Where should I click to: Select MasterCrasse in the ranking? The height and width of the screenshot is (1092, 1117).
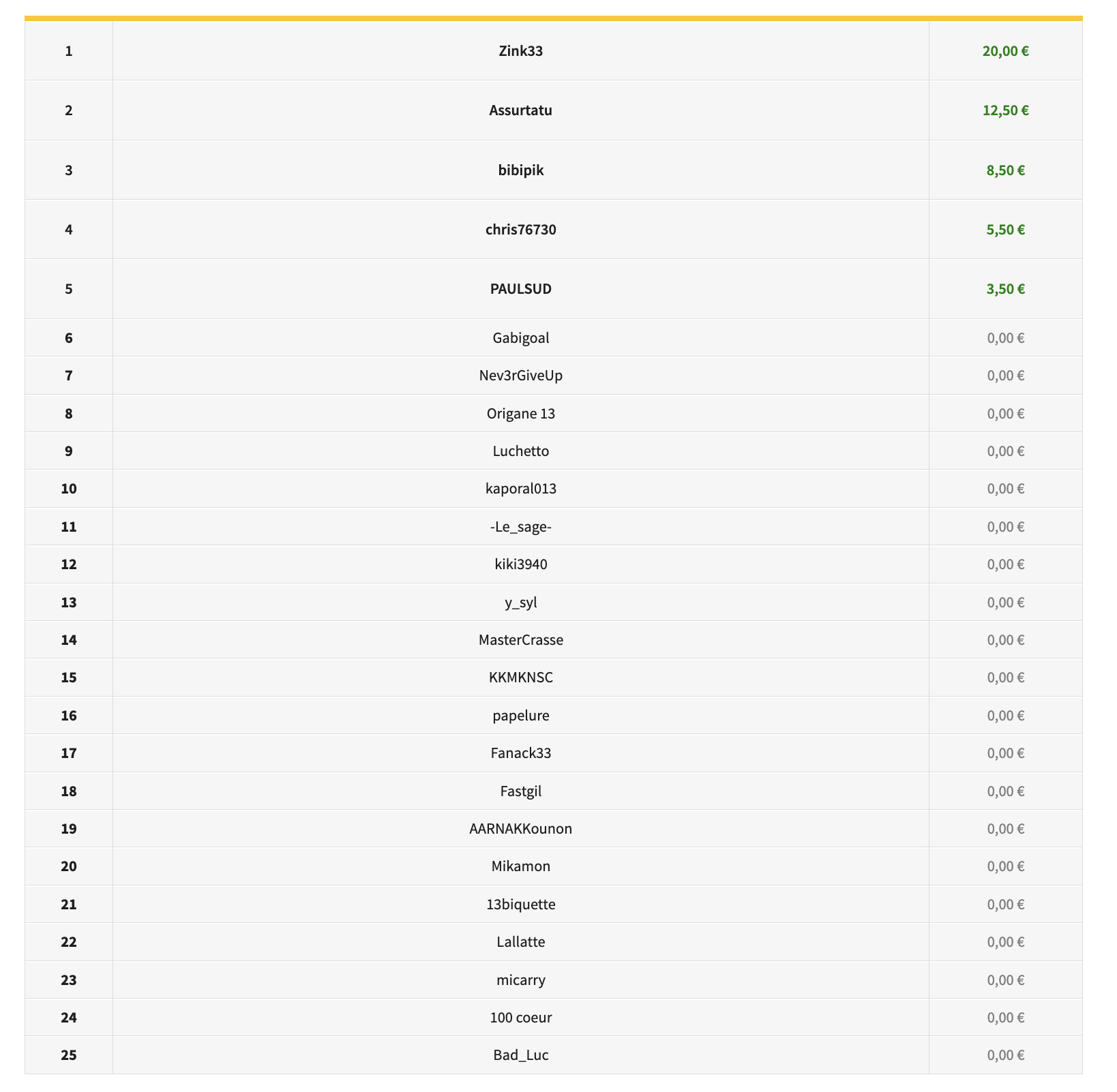[520, 640]
